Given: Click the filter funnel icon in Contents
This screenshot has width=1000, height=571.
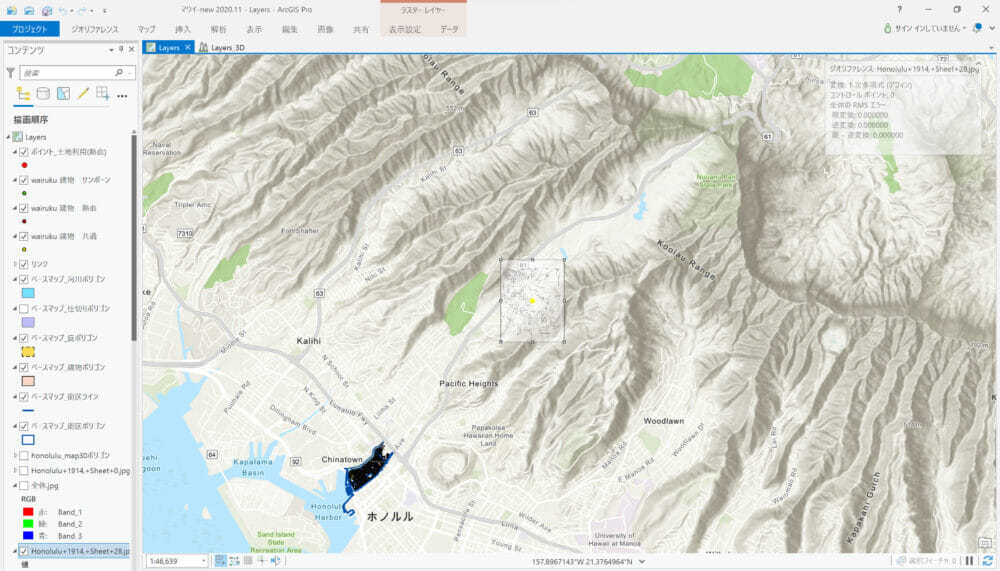Looking at the screenshot, I should (10, 73).
